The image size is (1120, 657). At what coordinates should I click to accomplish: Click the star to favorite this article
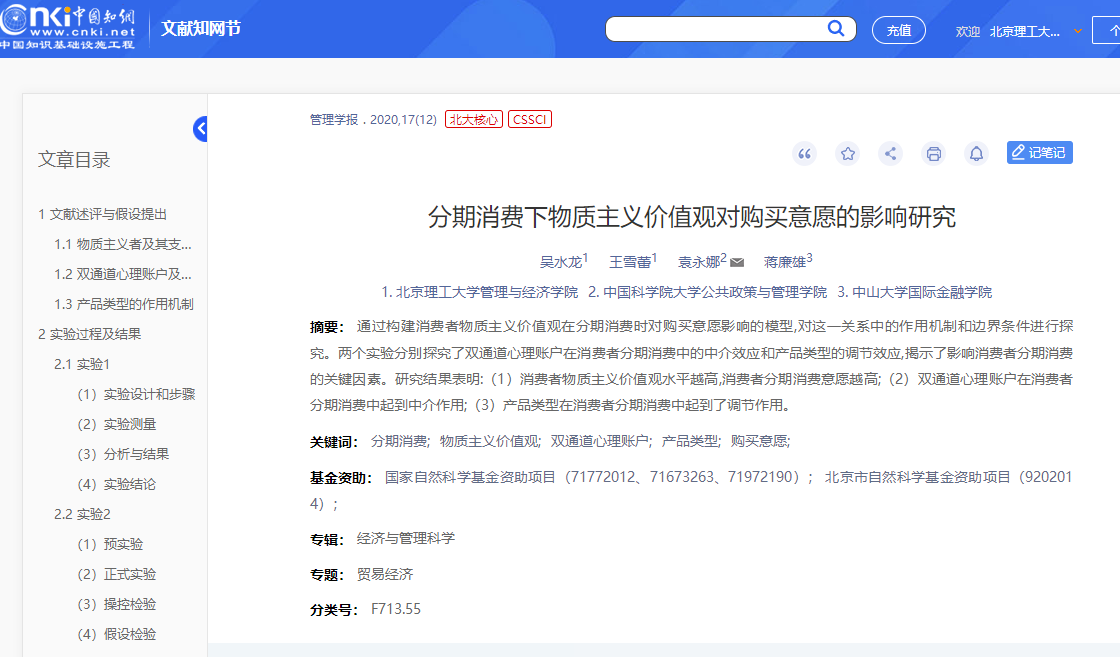click(x=847, y=153)
